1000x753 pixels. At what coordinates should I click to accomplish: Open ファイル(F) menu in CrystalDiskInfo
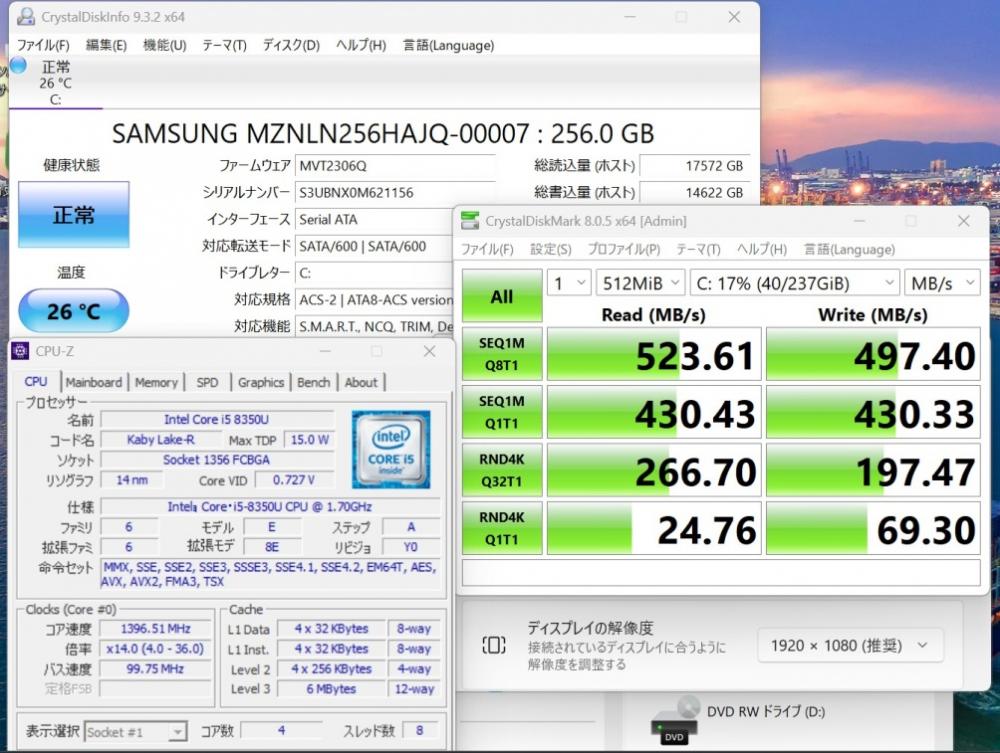pos(43,45)
